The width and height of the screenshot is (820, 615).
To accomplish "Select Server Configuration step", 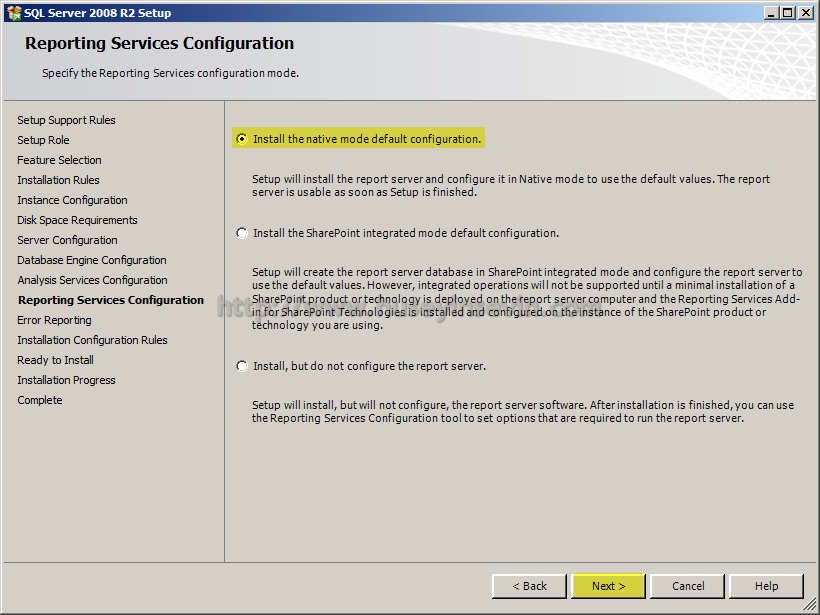I will (x=67, y=240).
